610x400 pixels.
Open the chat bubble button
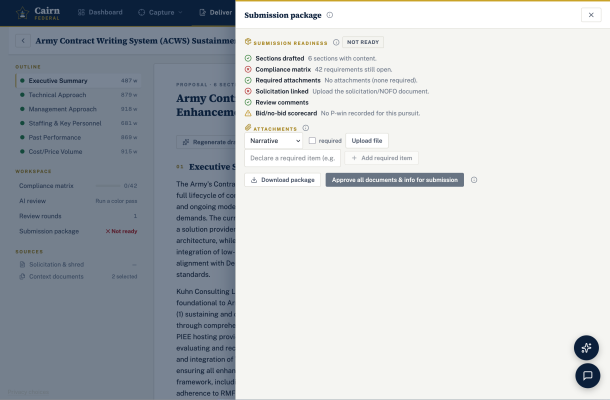pyautogui.click(x=587, y=375)
